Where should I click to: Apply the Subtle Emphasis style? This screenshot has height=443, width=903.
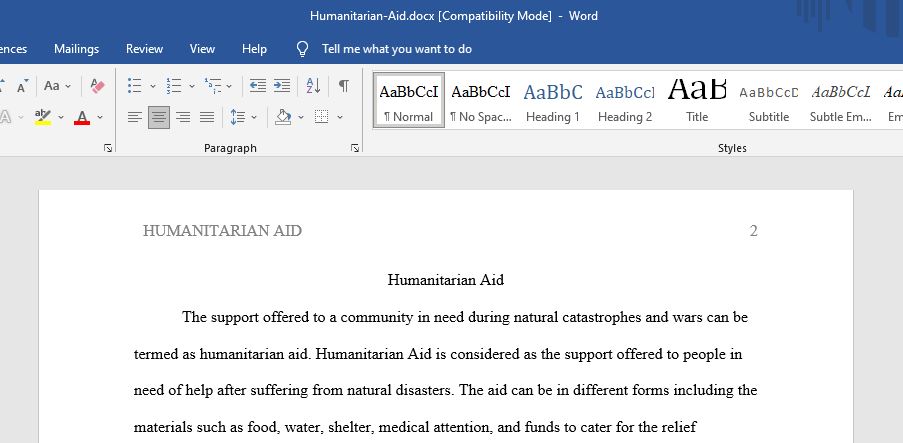(841, 100)
